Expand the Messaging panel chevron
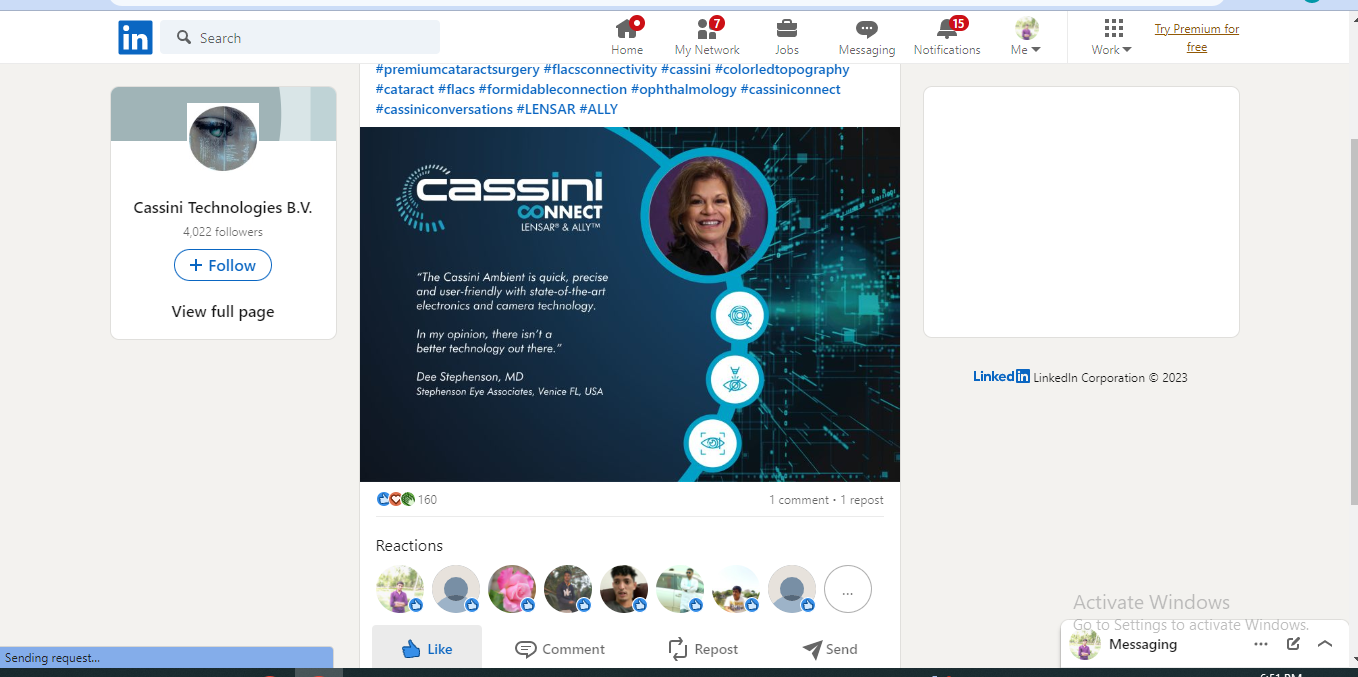This screenshot has height=677, width=1358. [1325, 644]
